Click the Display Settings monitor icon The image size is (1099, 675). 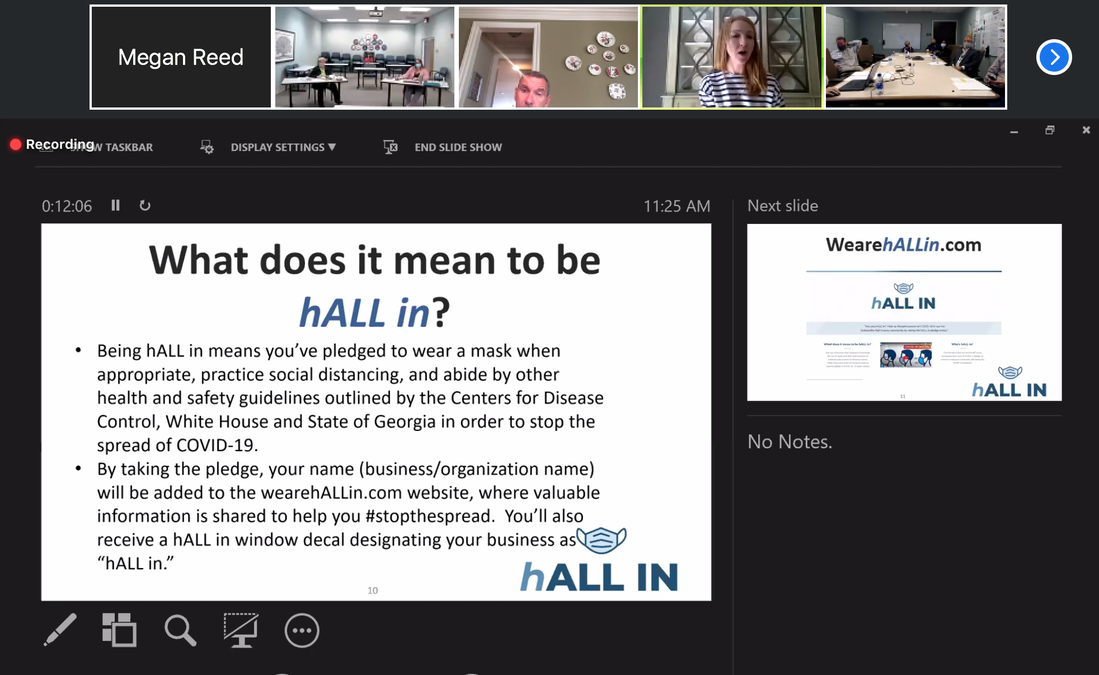(x=207, y=147)
